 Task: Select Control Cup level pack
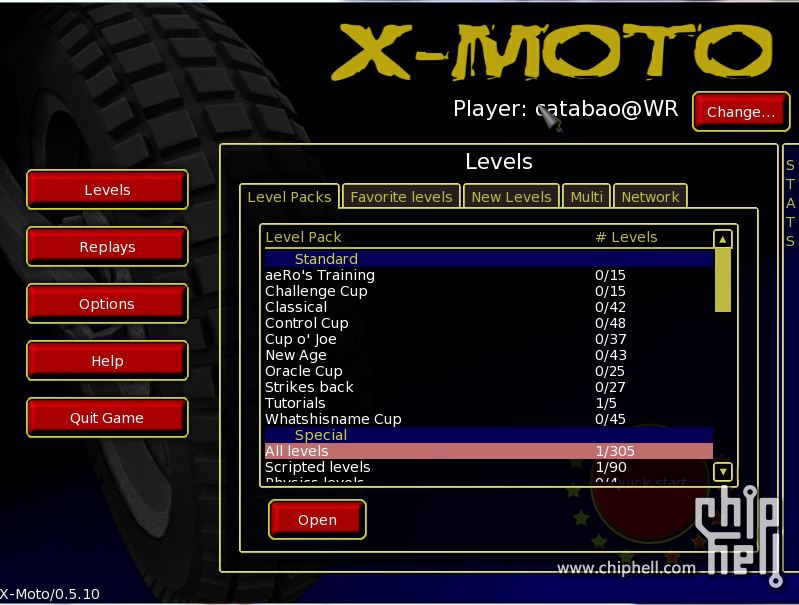coord(488,323)
